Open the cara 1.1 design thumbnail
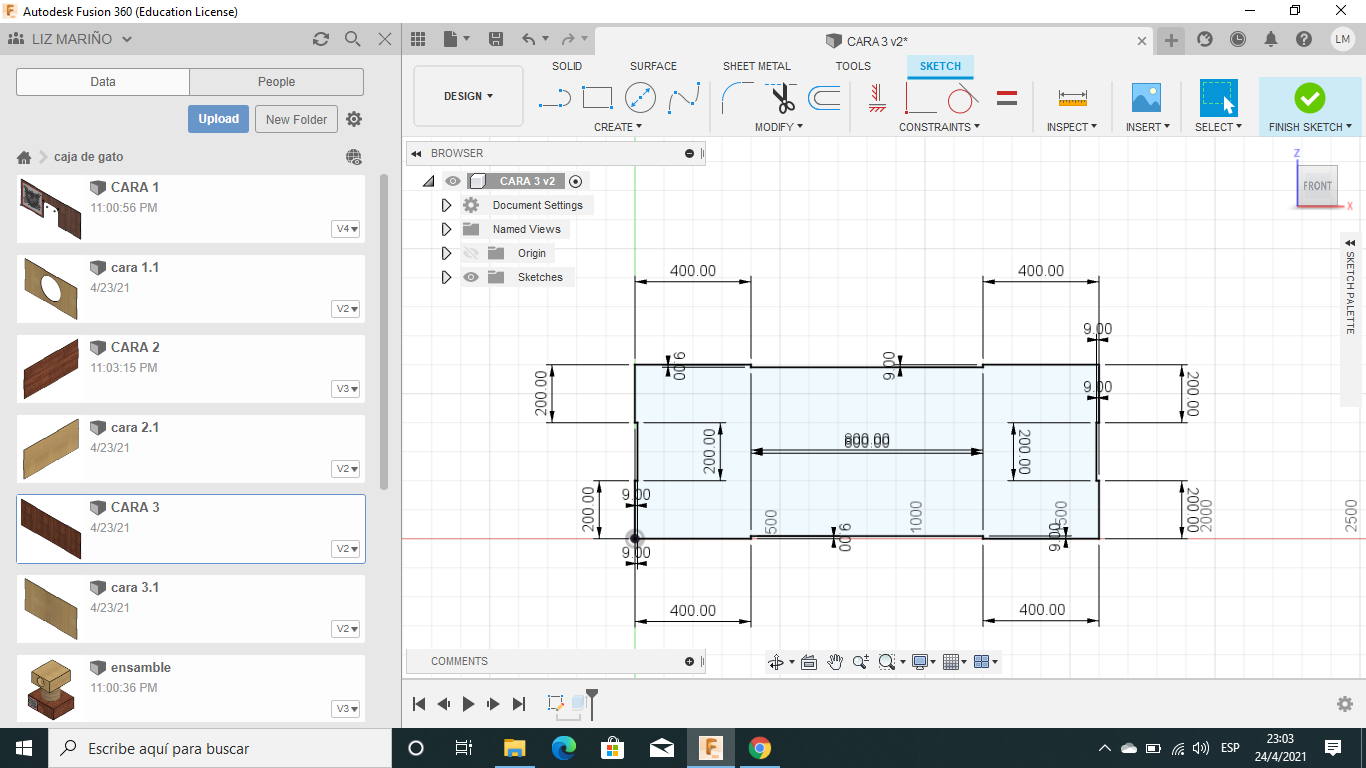Image resolution: width=1366 pixels, height=768 pixels. [50, 289]
